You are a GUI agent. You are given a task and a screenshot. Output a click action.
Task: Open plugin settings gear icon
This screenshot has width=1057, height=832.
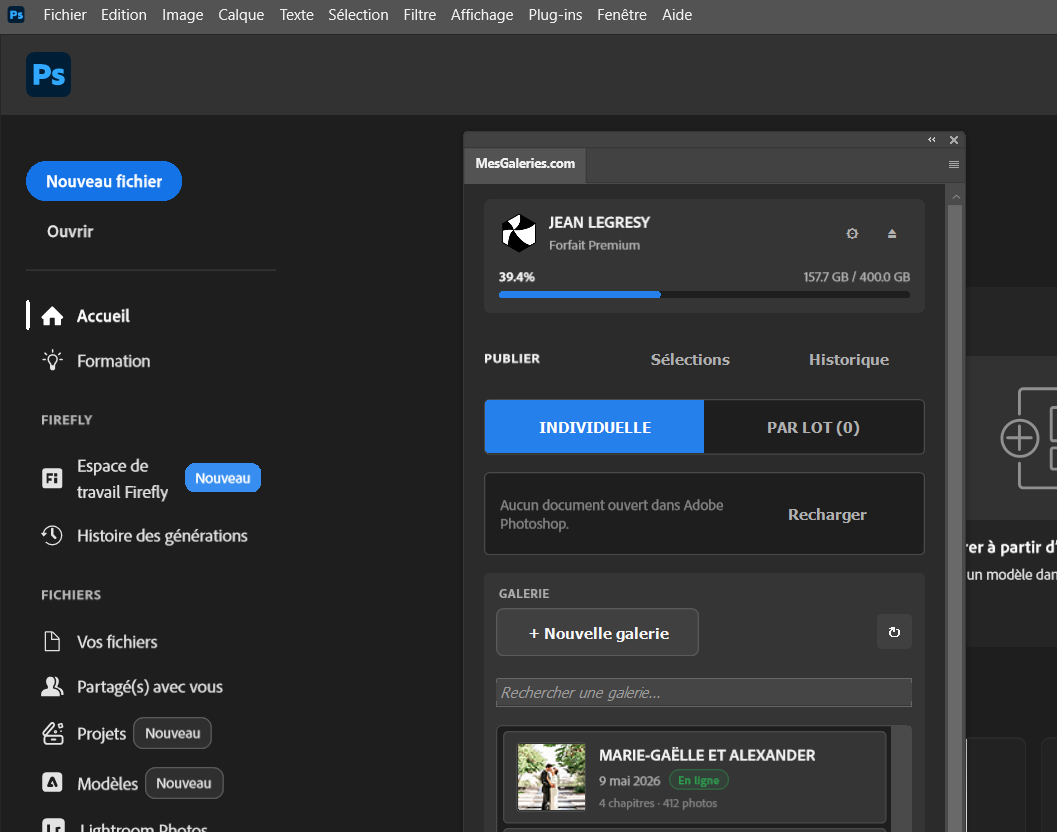pos(852,233)
